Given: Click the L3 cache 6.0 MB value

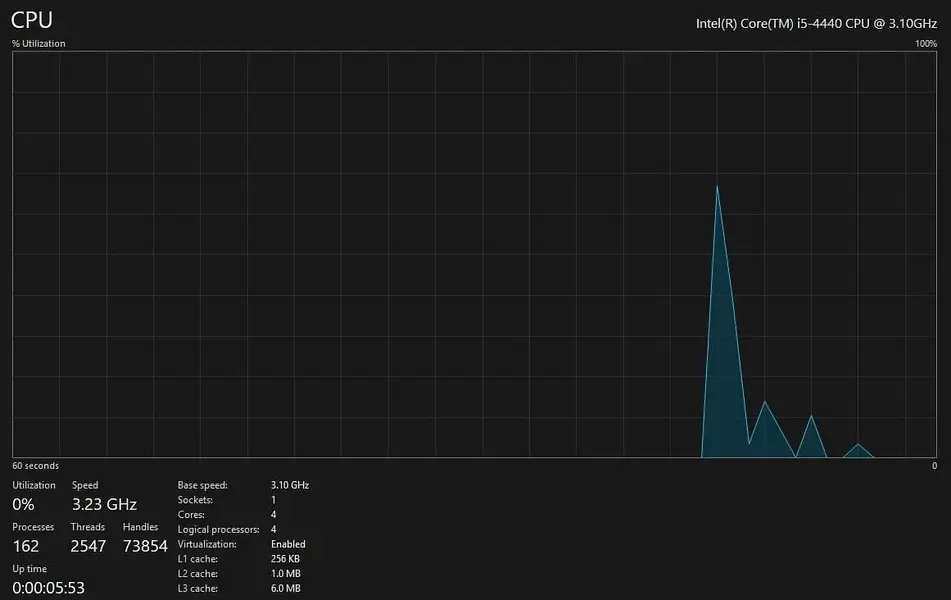Looking at the screenshot, I should (x=286, y=589).
